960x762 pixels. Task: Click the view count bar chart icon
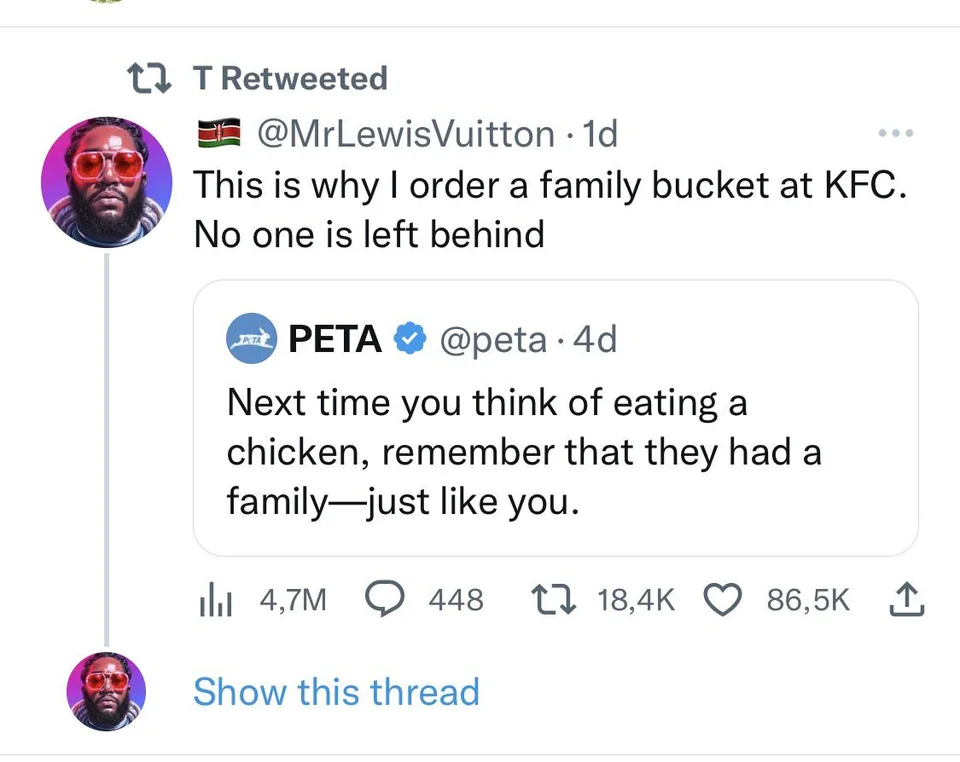(215, 599)
